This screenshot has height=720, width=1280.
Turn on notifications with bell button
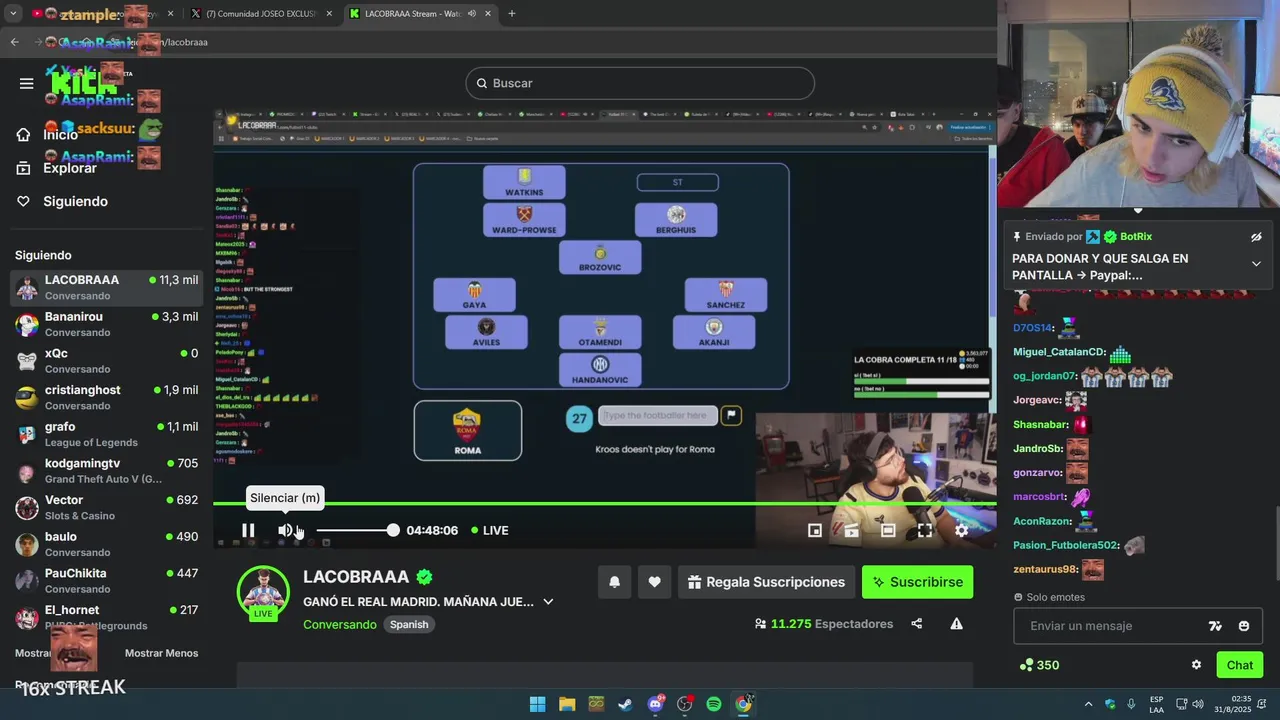[x=614, y=582]
